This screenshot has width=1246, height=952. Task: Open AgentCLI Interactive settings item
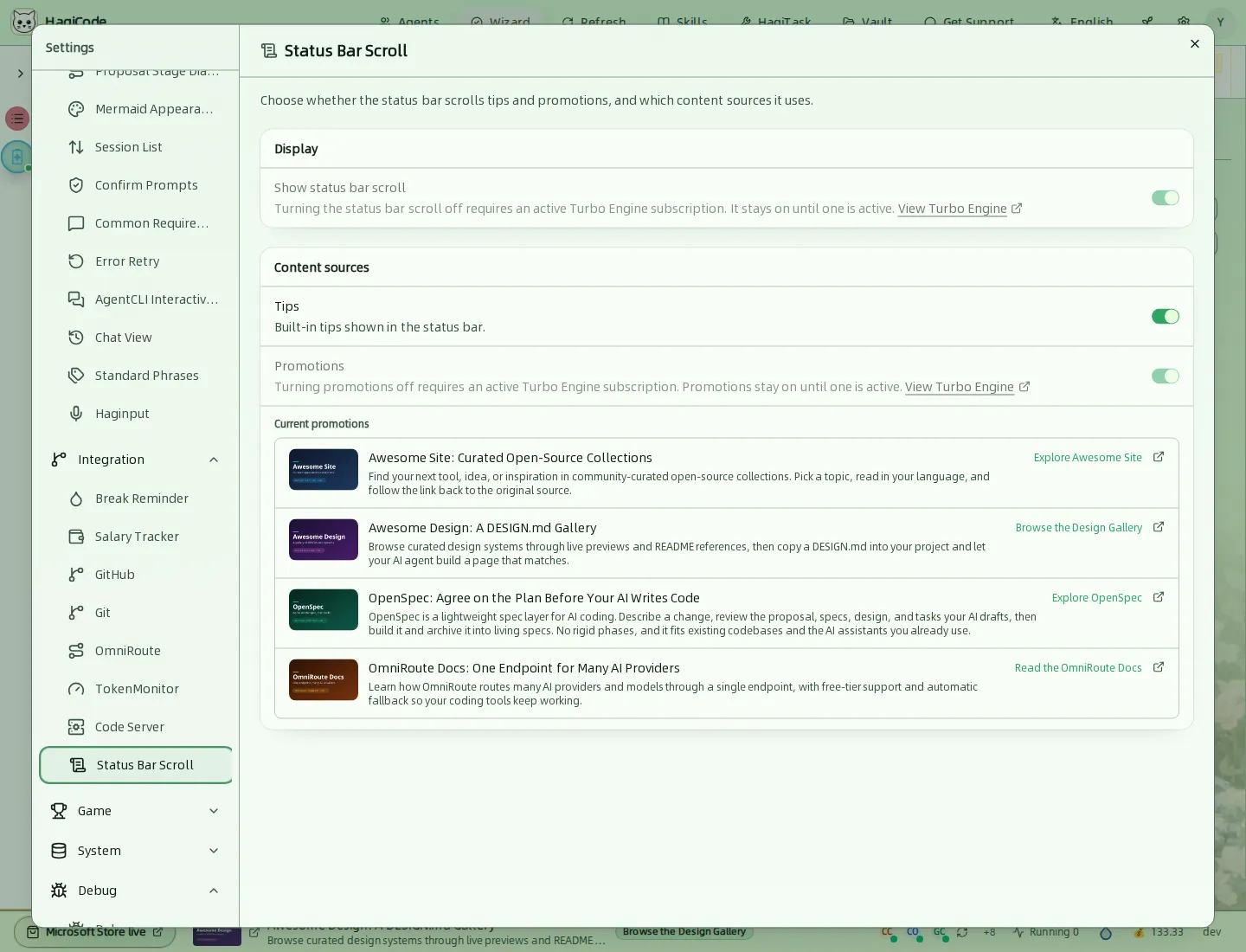[136, 299]
